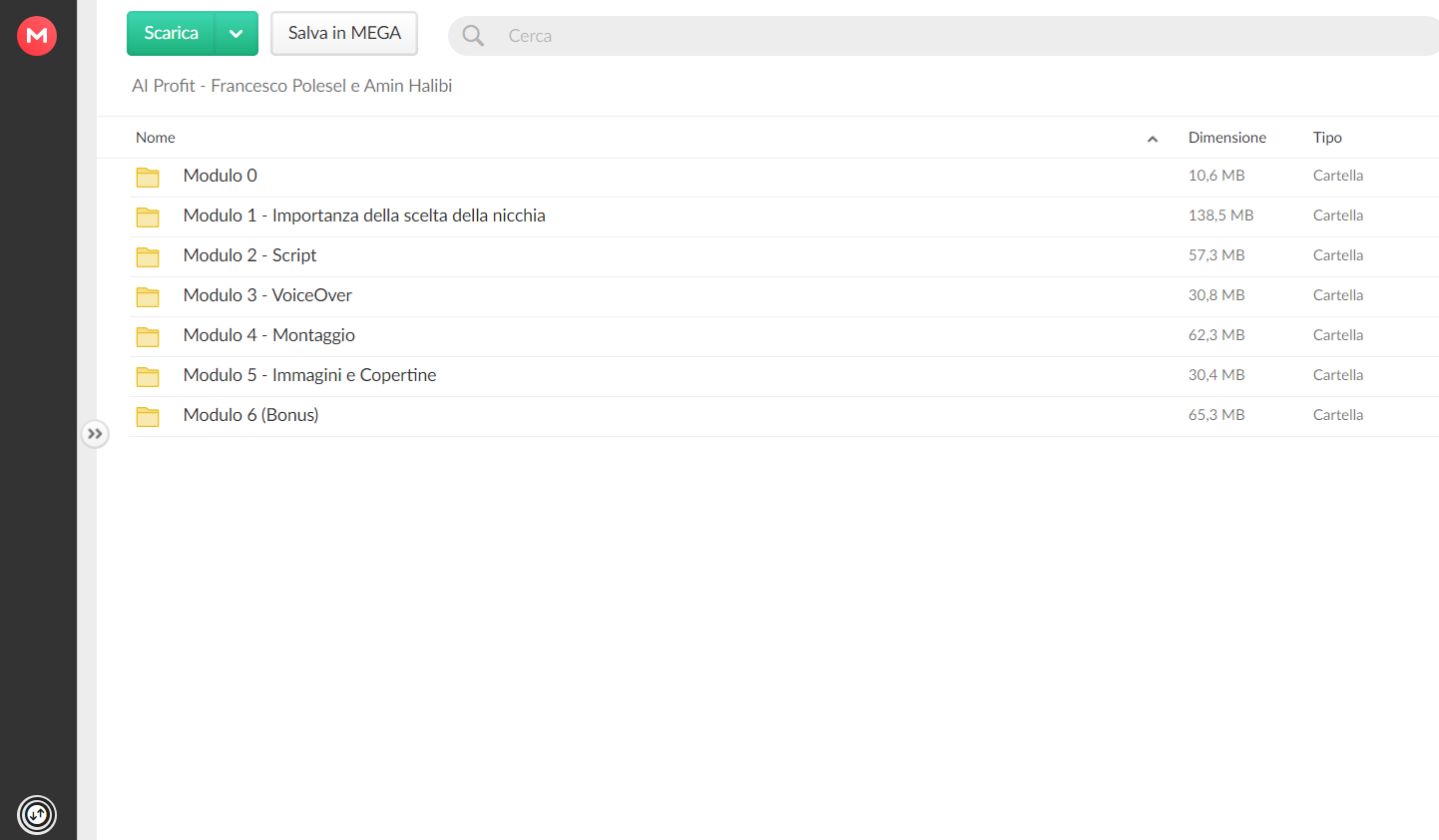Sort by Nome column header

click(x=156, y=138)
